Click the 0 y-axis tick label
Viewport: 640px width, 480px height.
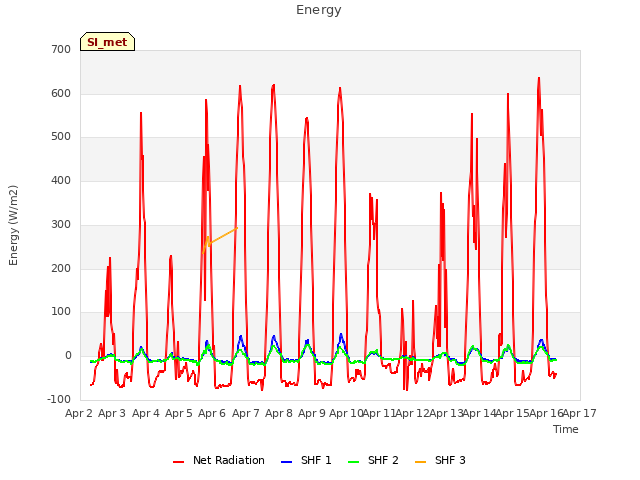pos(68,356)
